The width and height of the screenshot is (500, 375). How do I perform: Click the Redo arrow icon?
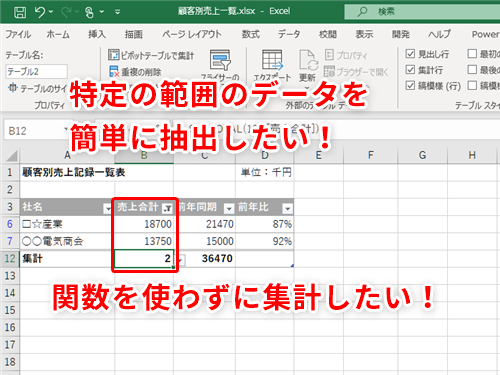click(66, 12)
